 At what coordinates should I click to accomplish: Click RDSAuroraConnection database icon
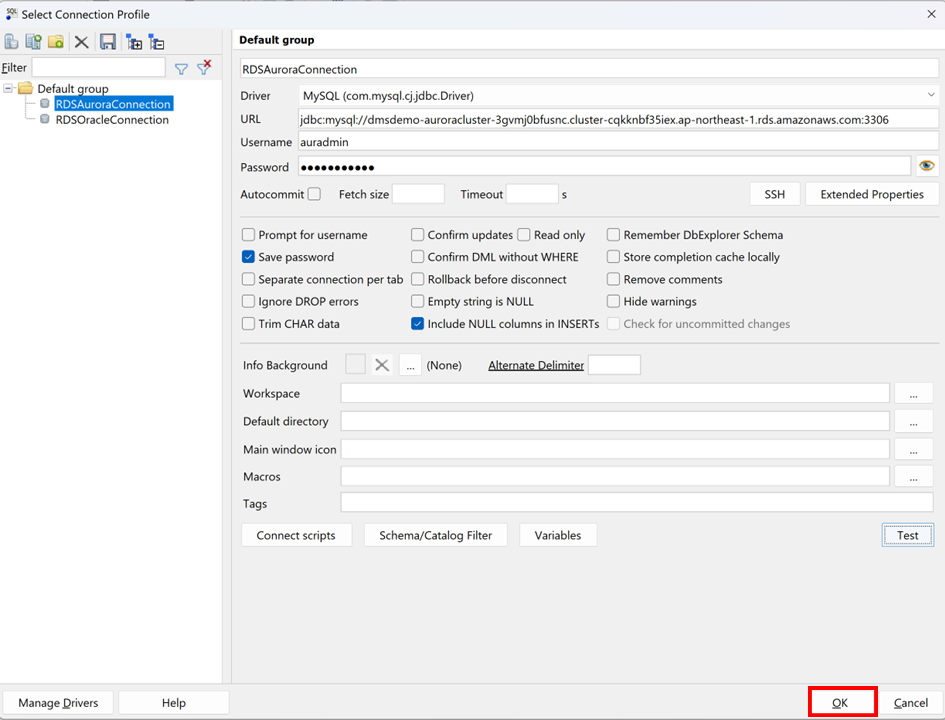[45, 104]
